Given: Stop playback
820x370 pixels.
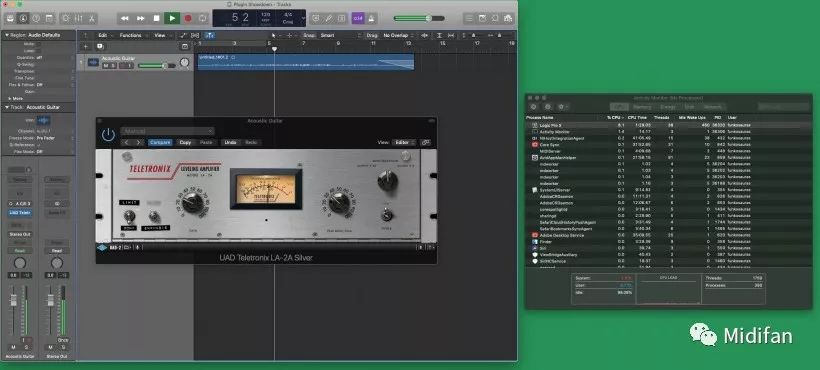Looking at the screenshot, I should [156, 18].
